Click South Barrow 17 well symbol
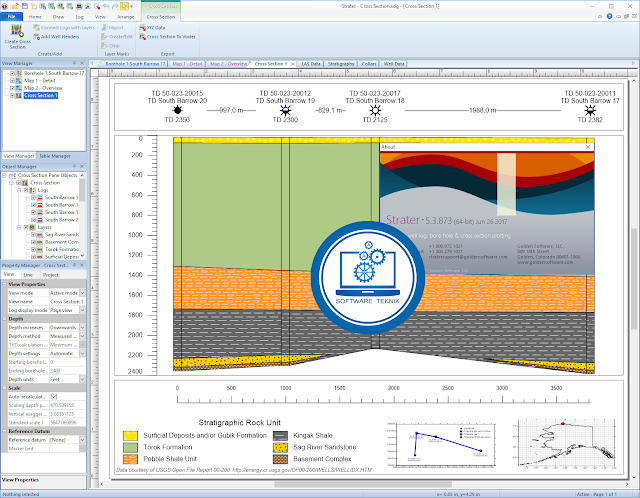640x498 pixels. click(590, 110)
